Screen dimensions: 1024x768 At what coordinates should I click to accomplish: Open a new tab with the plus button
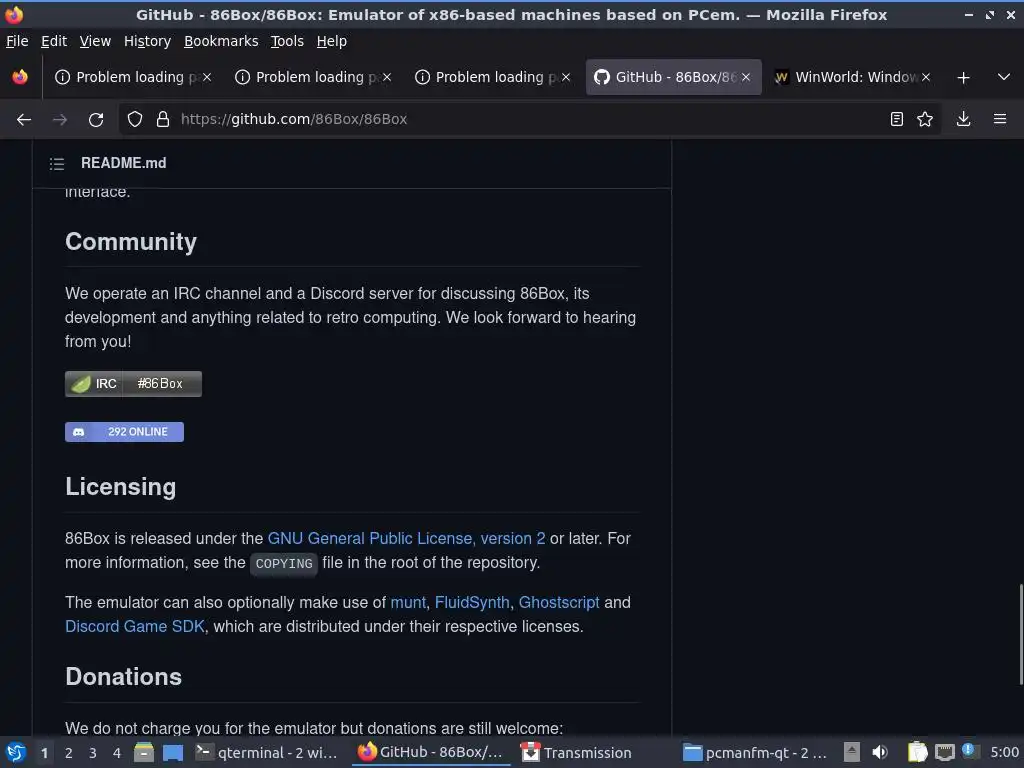pyautogui.click(x=963, y=78)
